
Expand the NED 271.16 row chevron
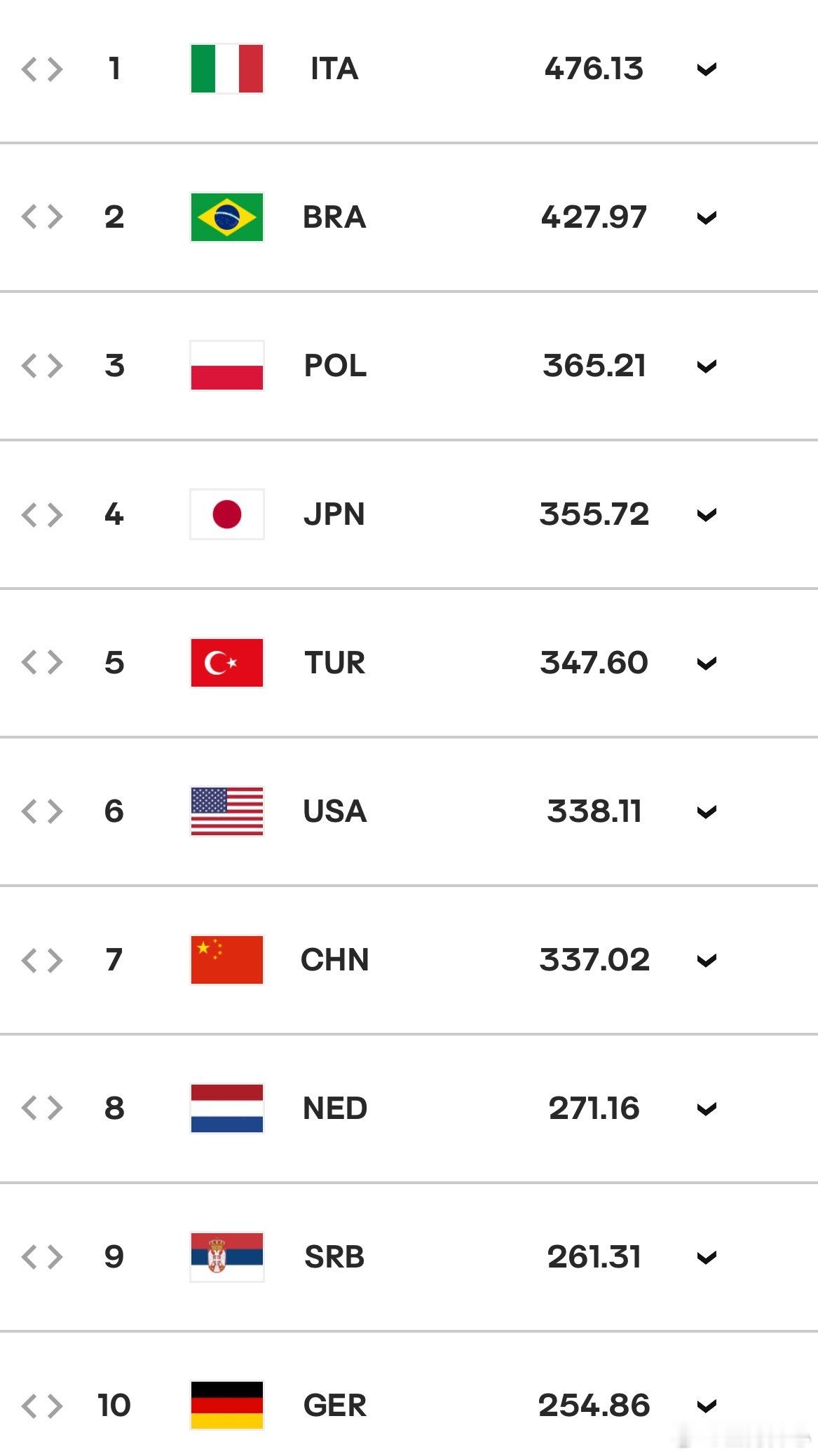[707, 1109]
